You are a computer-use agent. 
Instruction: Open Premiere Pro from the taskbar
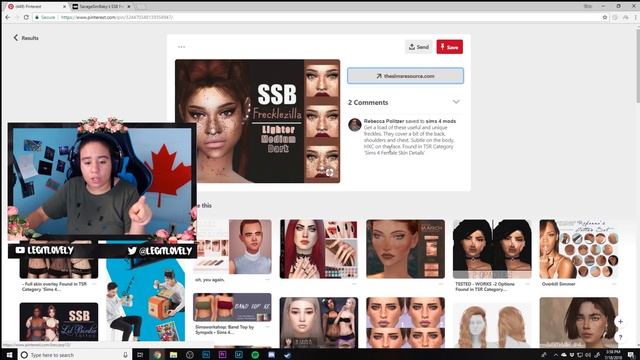click(x=222, y=355)
